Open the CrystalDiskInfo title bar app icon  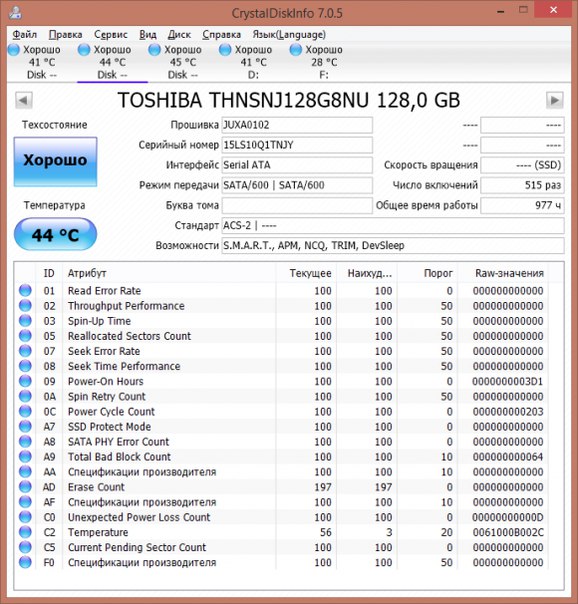[x=15, y=12]
